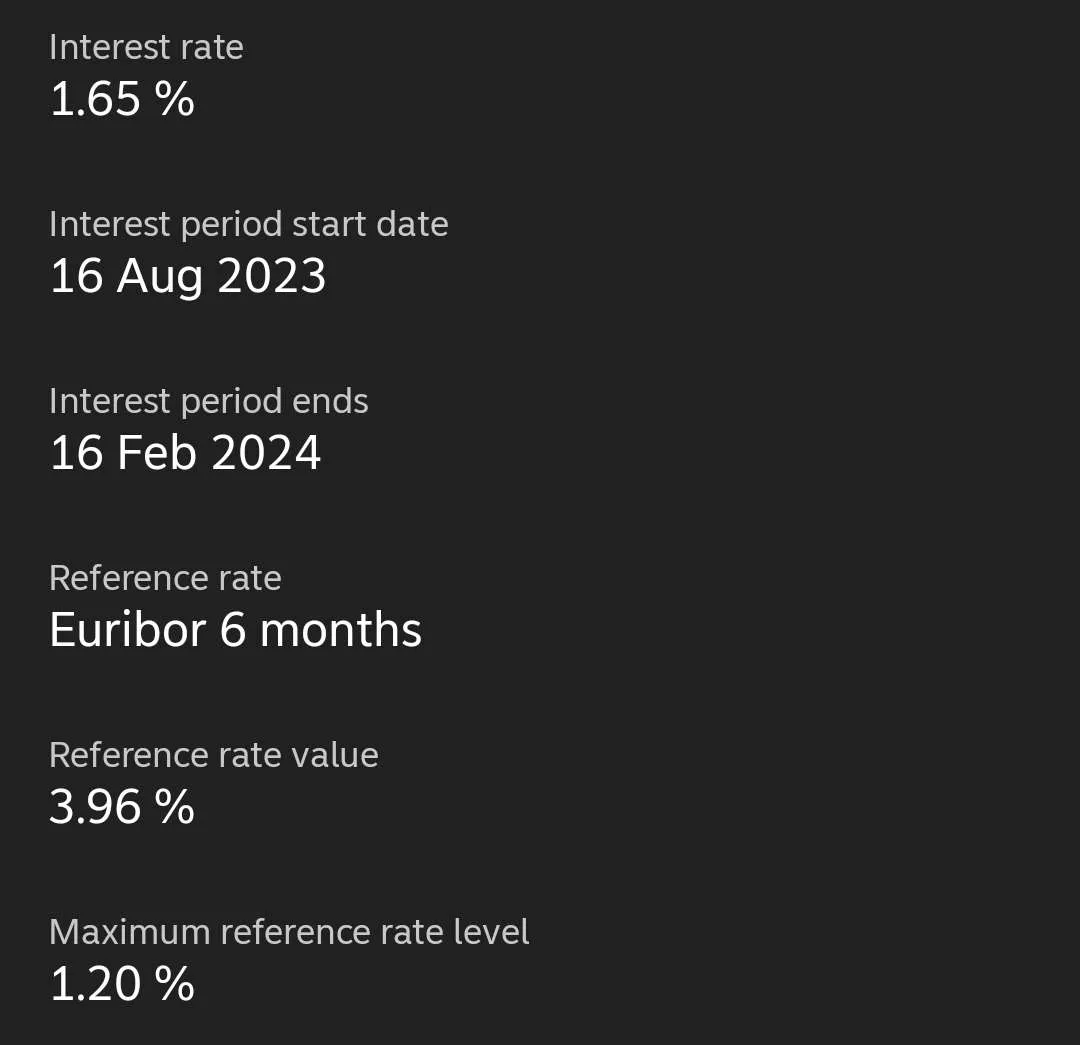Click the word months after Euribor 6
The height and width of the screenshot is (1045, 1080).
point(340,631)
